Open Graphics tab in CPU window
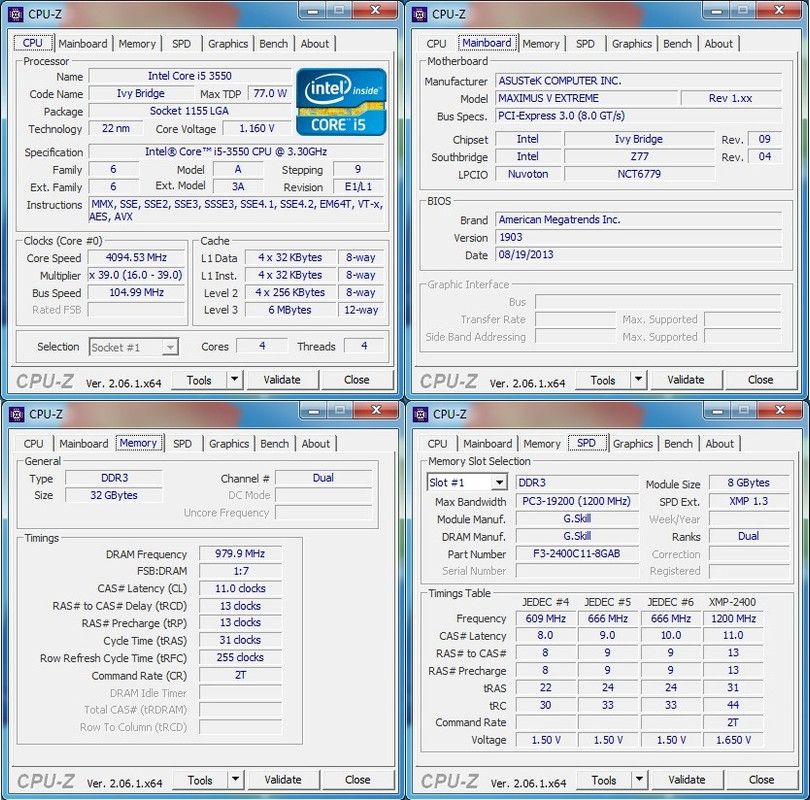The image size is (810, 800). point(228,44)
